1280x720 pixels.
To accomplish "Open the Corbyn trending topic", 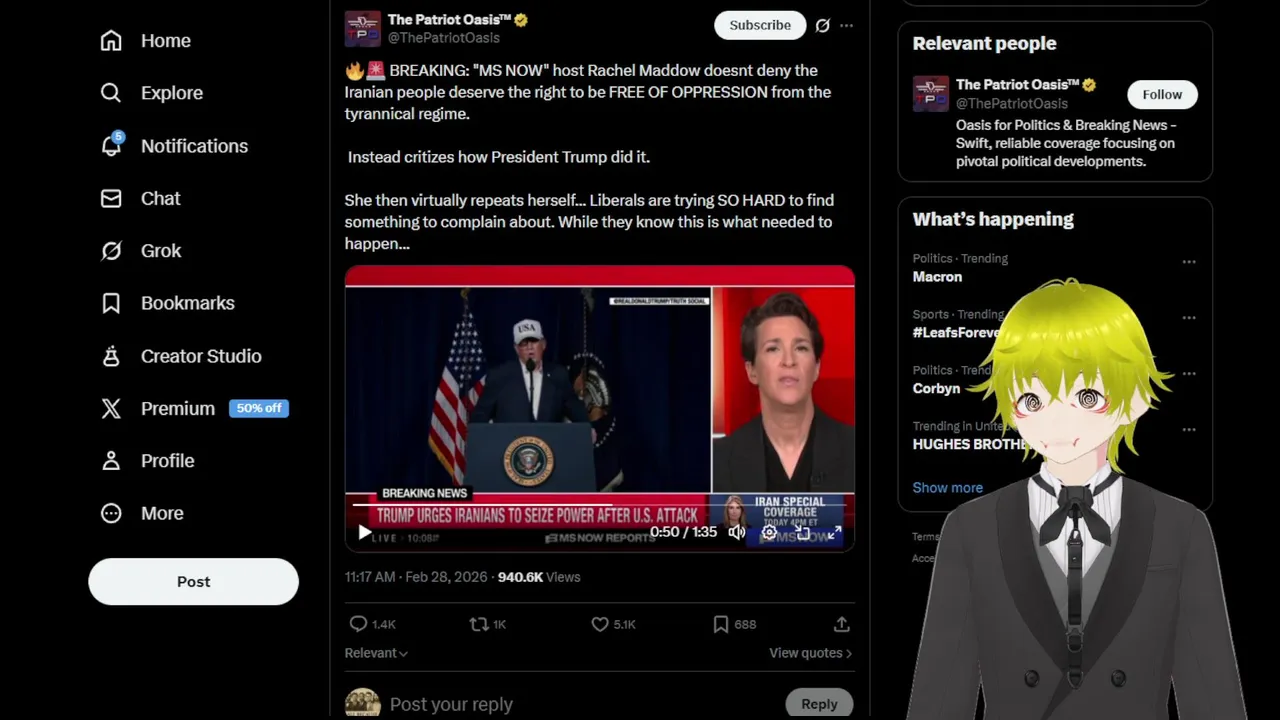I will click(936, 388).
